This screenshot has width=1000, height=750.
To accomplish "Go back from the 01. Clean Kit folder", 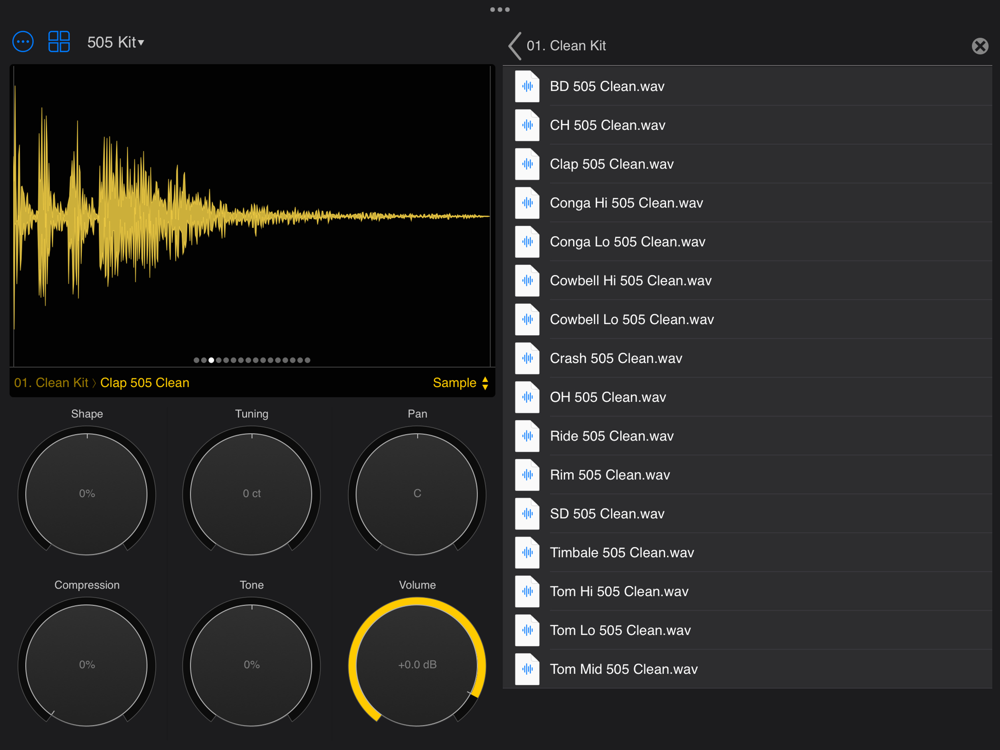I will (515, 46).
